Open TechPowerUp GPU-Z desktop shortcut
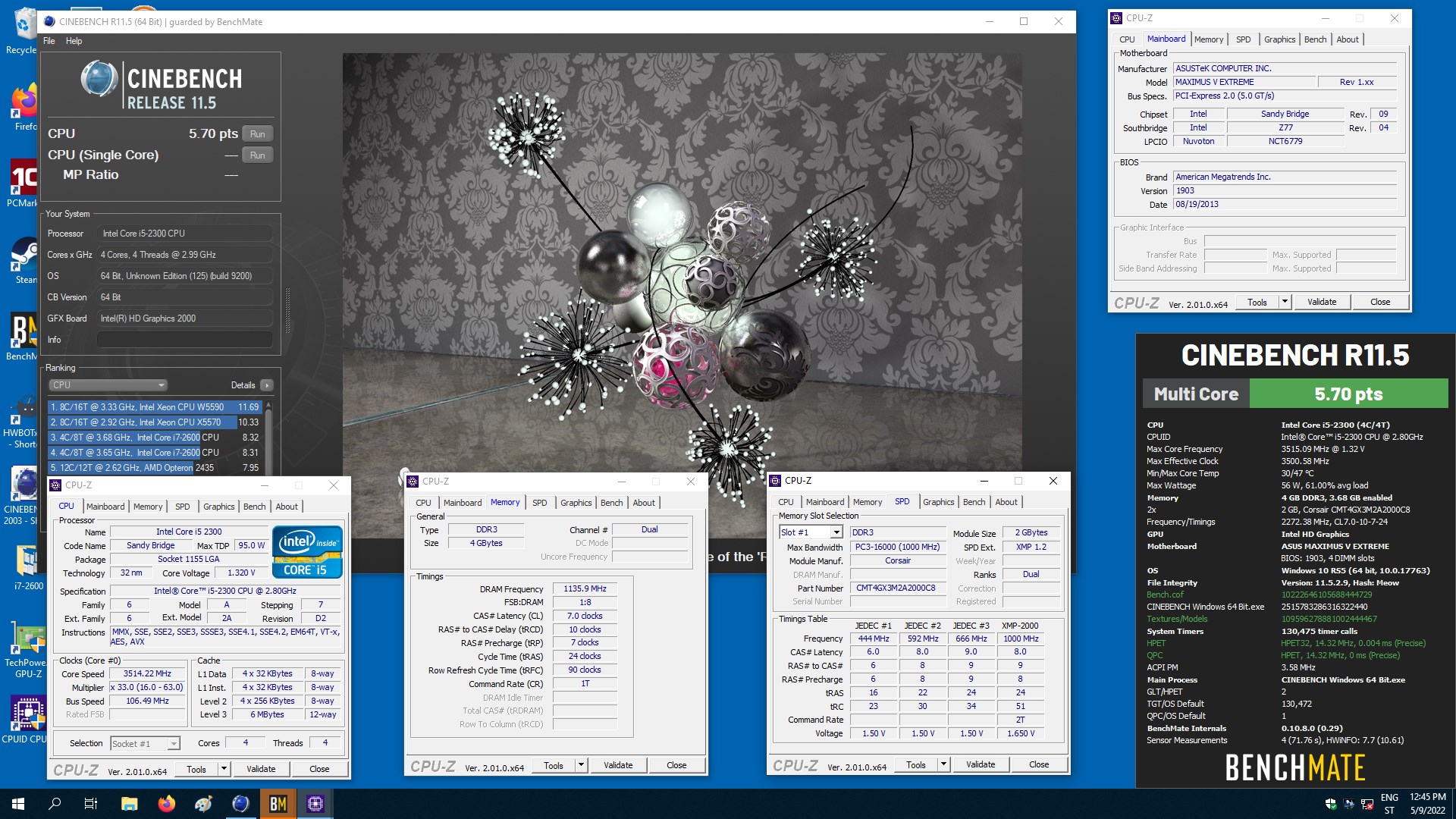This screenshot has width=1456, height=819. coord(28,651)
